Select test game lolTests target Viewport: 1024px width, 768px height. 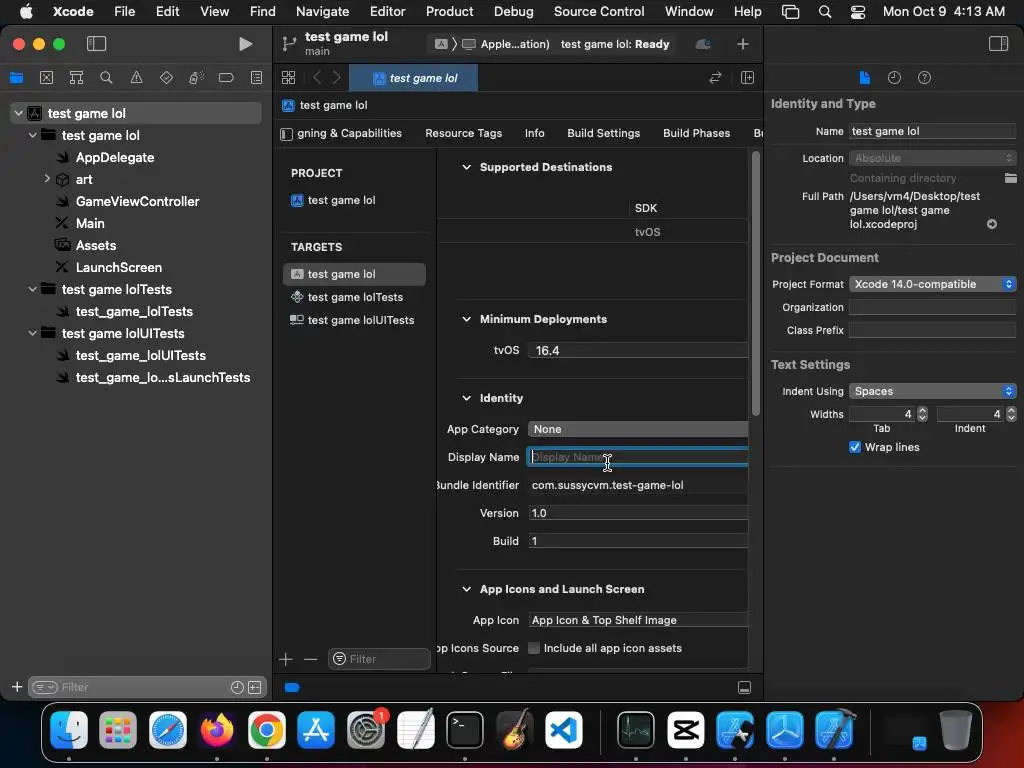pyautogui.click(x=354, y=297)
